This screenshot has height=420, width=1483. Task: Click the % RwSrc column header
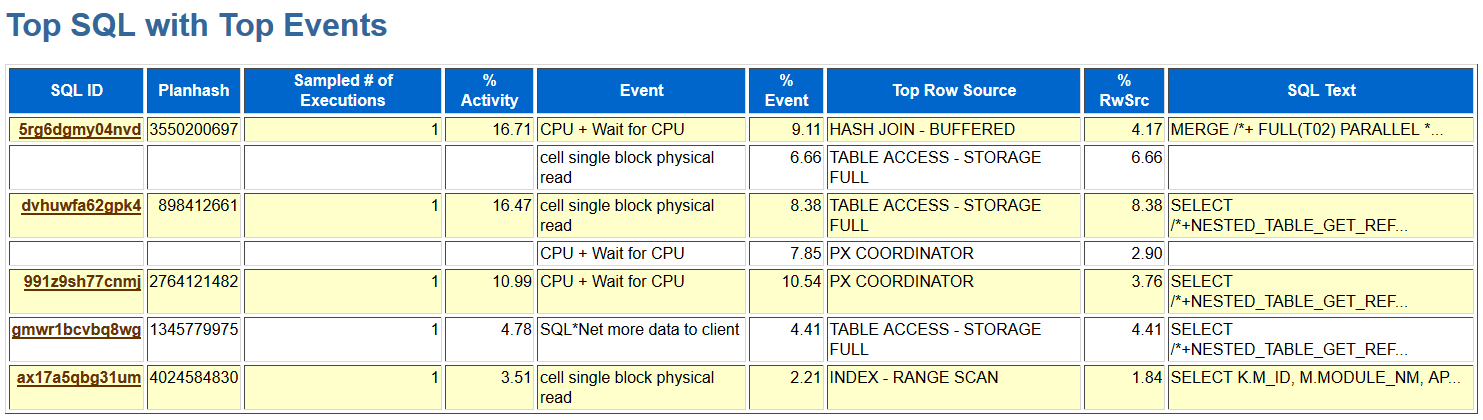click(1124, 90)
